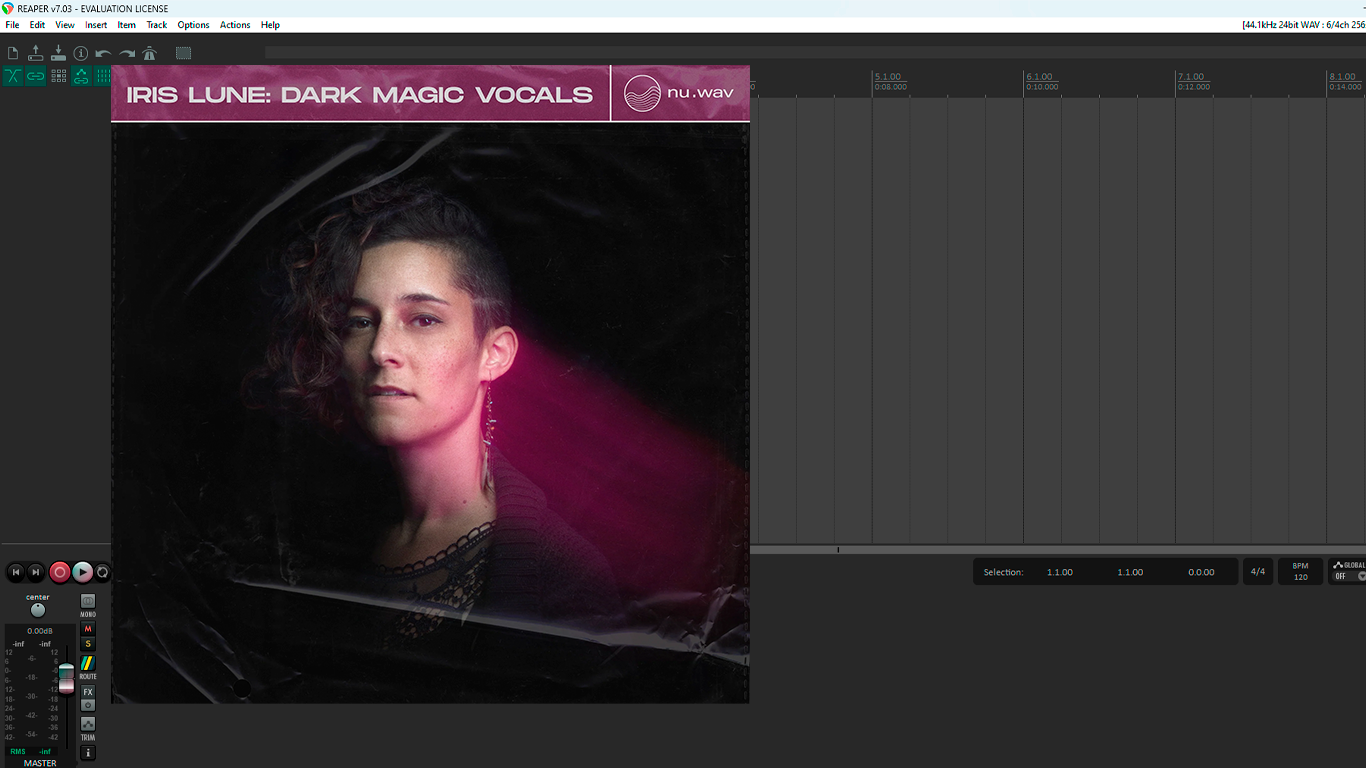The width and height of the screenshot is (1366, 768).
Task: Go to project end transport button
Action: (x=36, y=572)
